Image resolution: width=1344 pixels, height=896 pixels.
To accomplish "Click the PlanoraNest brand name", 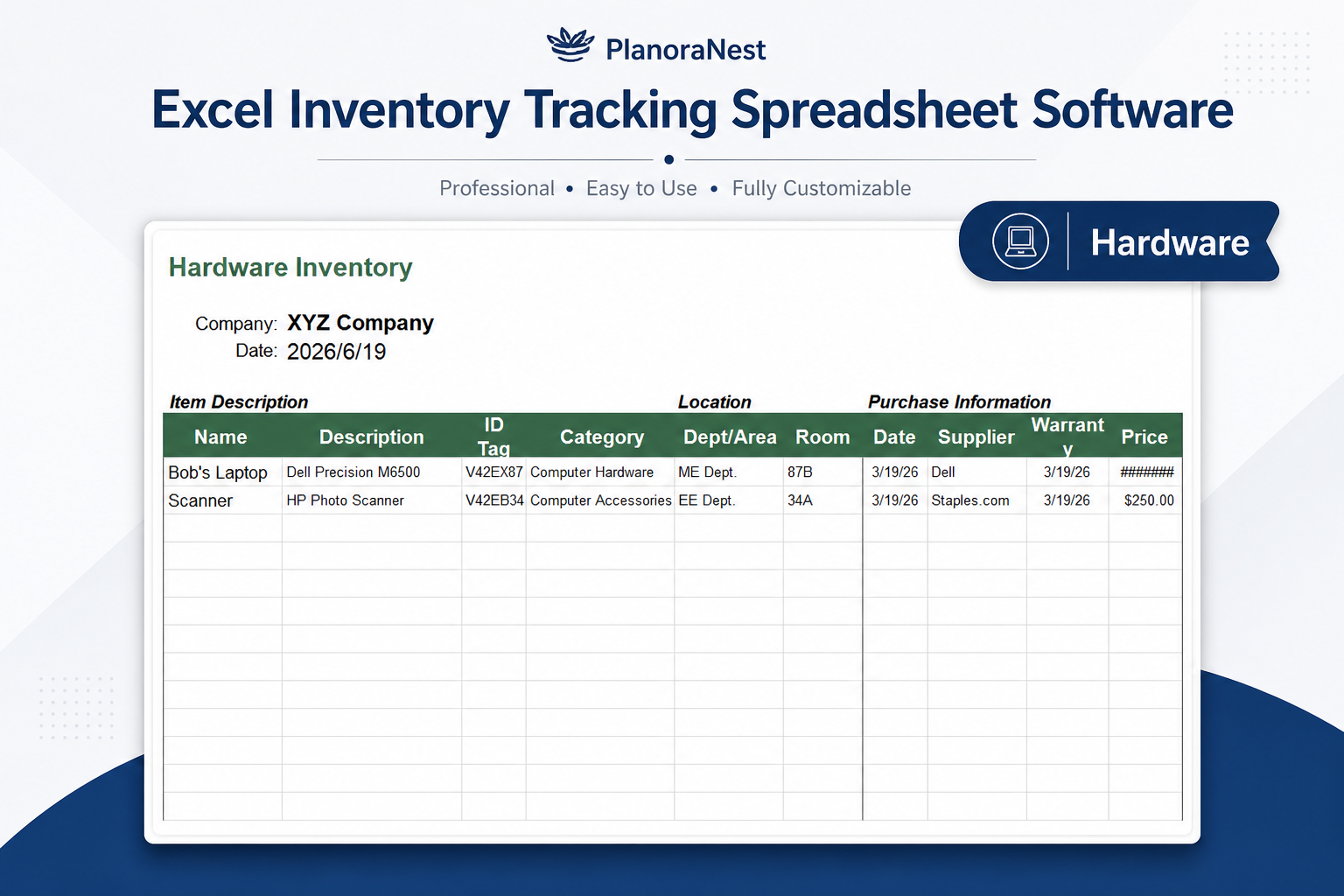I will 685,50.
